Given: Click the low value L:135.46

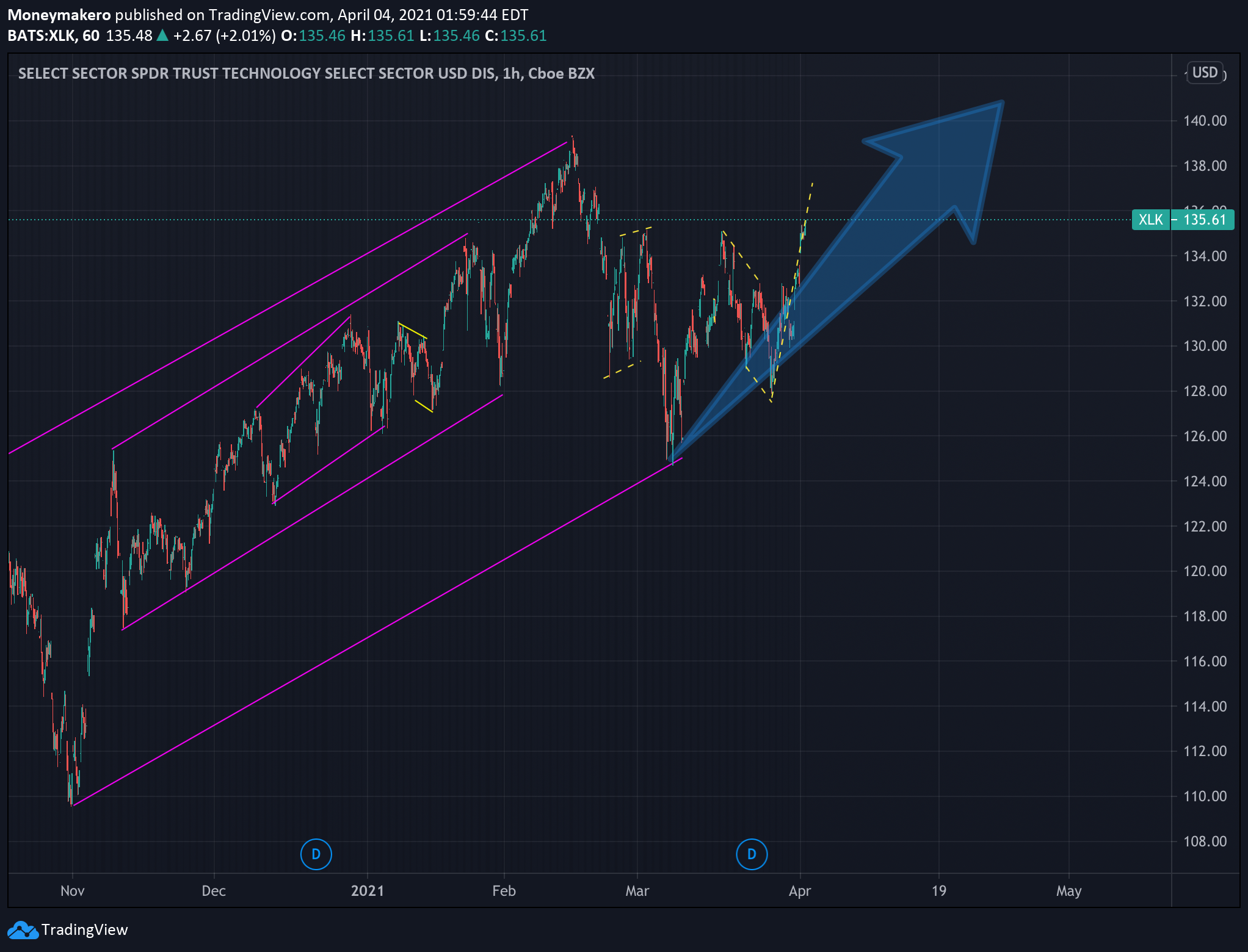Looking at the screenshot, I should click(x=450, y=35).
